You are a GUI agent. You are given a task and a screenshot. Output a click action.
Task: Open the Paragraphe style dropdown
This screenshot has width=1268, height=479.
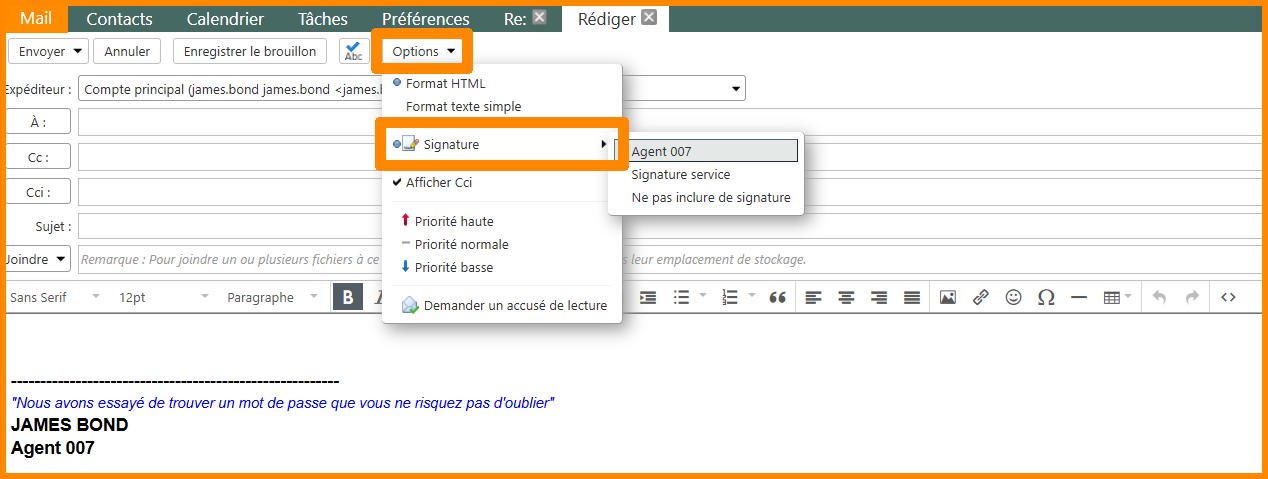(x=271, y=297)
